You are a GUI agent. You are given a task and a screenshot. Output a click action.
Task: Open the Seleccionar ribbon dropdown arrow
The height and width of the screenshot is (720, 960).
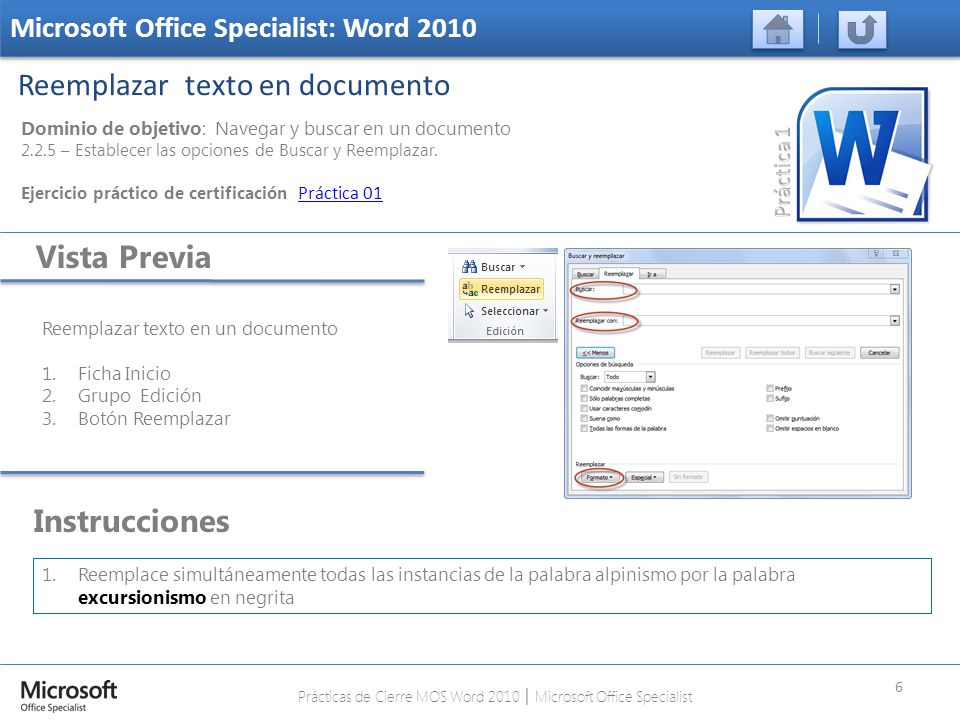(x=546, y=311)
